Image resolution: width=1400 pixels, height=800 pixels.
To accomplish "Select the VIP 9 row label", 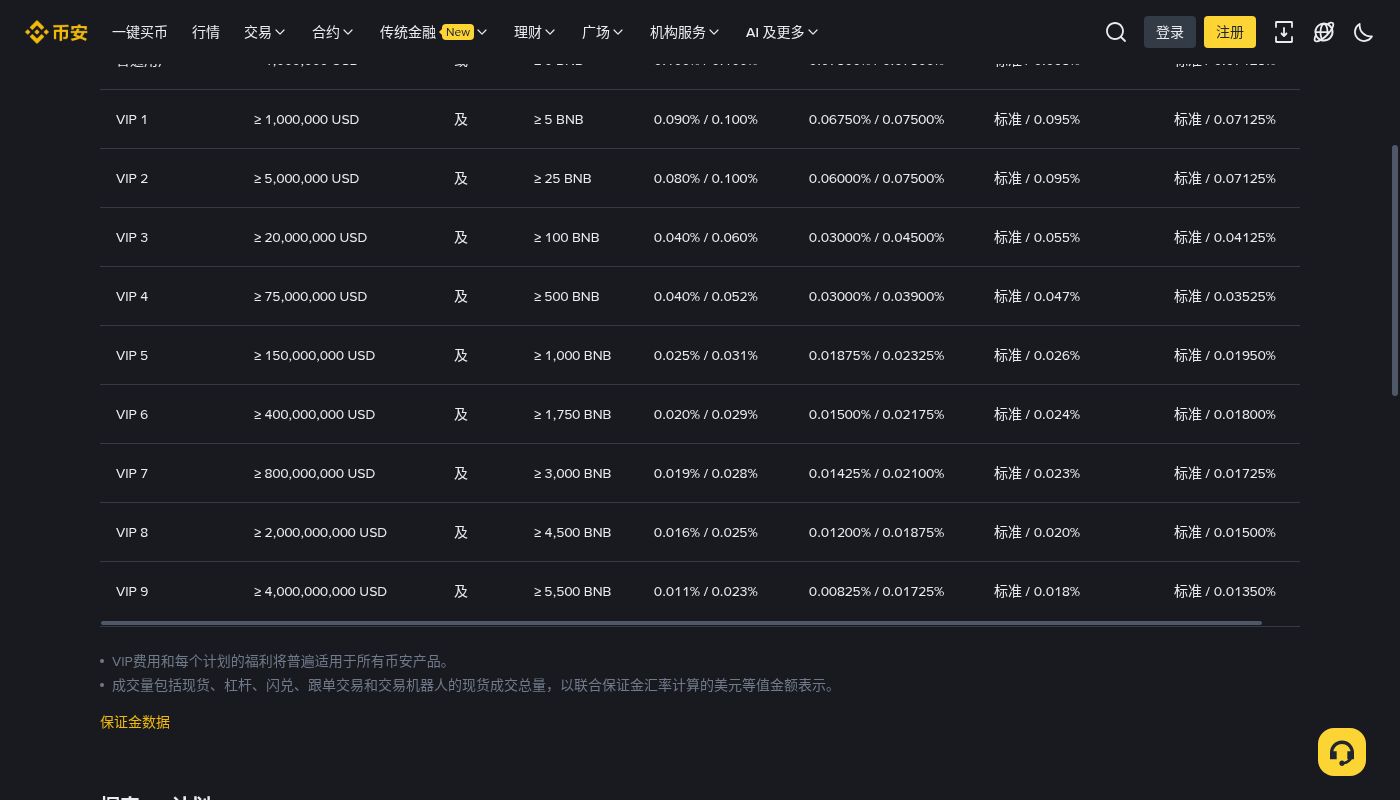I will coord(132,591).
